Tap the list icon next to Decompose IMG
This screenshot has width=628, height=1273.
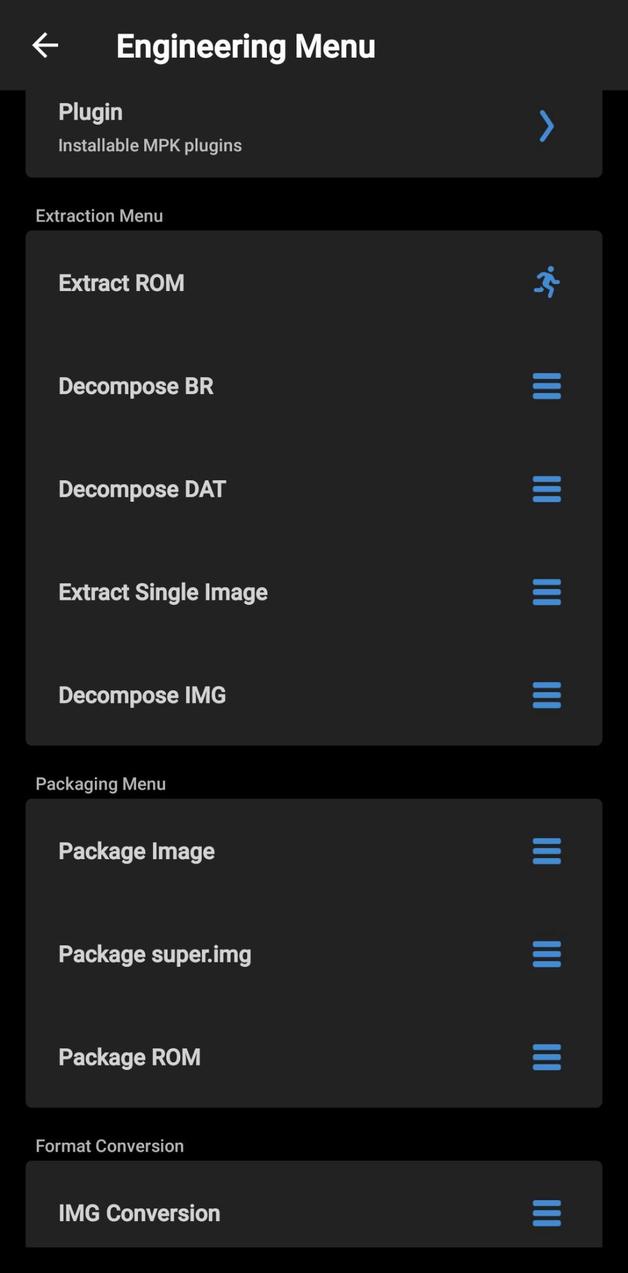click(x=546, y=695)
